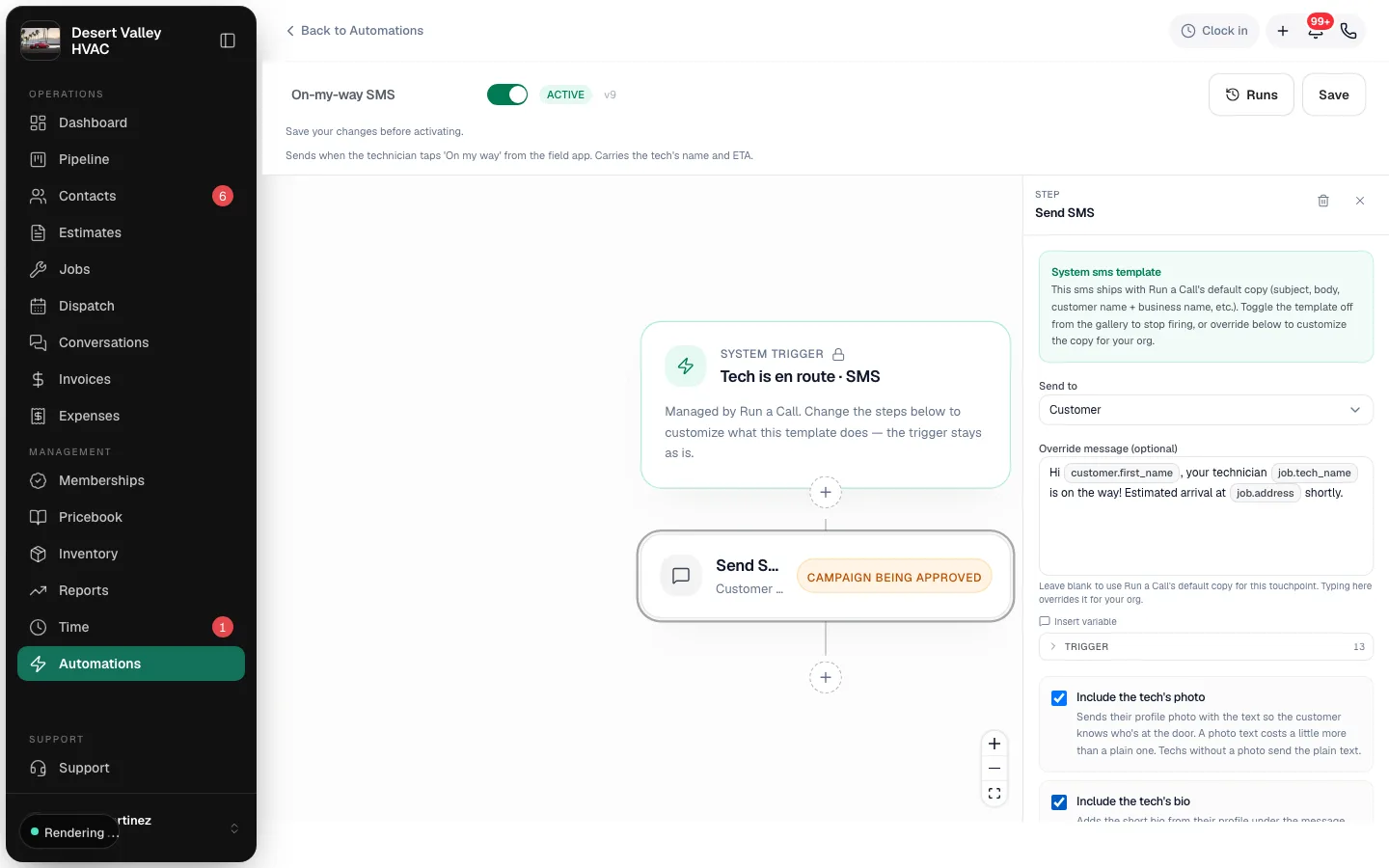
Task: Go to the Pipeline page
Action: [x=131, y=159]
